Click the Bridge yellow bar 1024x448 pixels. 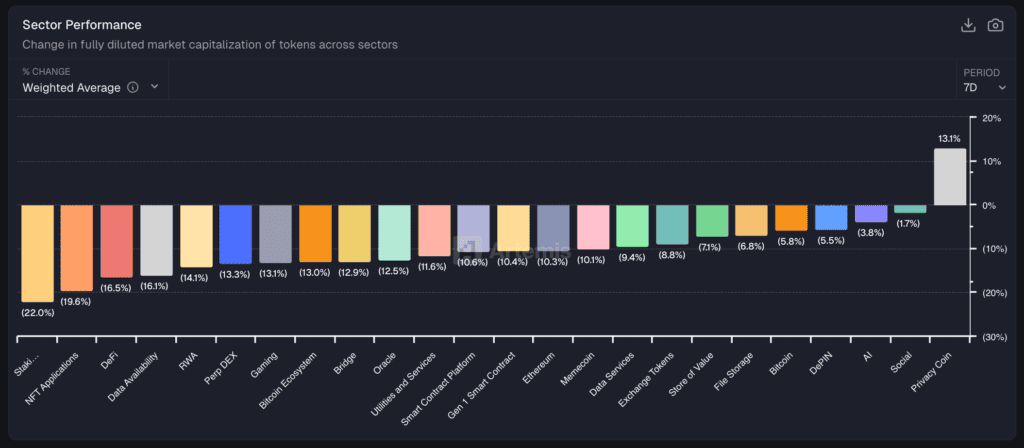pyautogui.click(x=355, y=234)
